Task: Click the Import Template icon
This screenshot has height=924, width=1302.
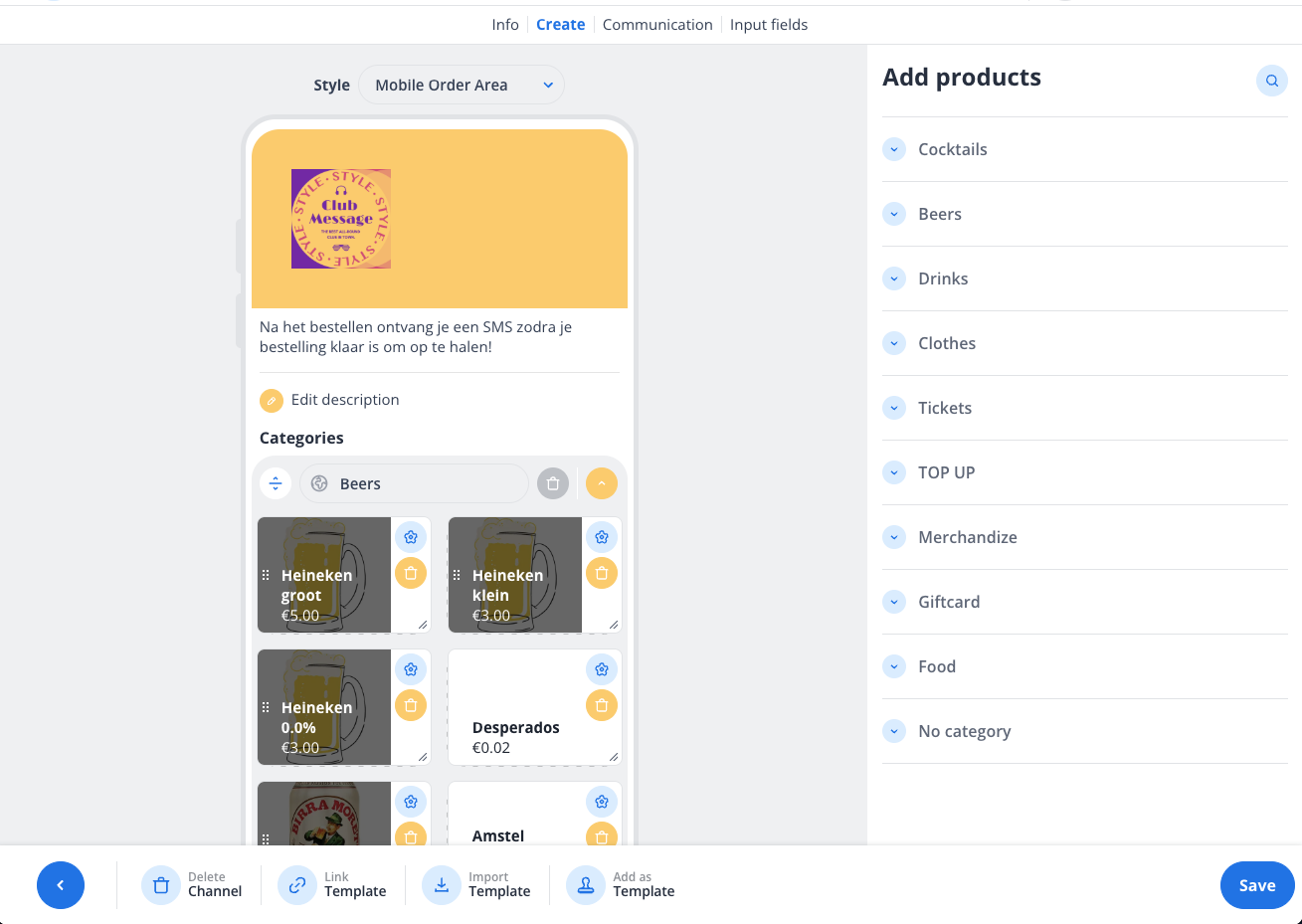Action: (442, 884)
